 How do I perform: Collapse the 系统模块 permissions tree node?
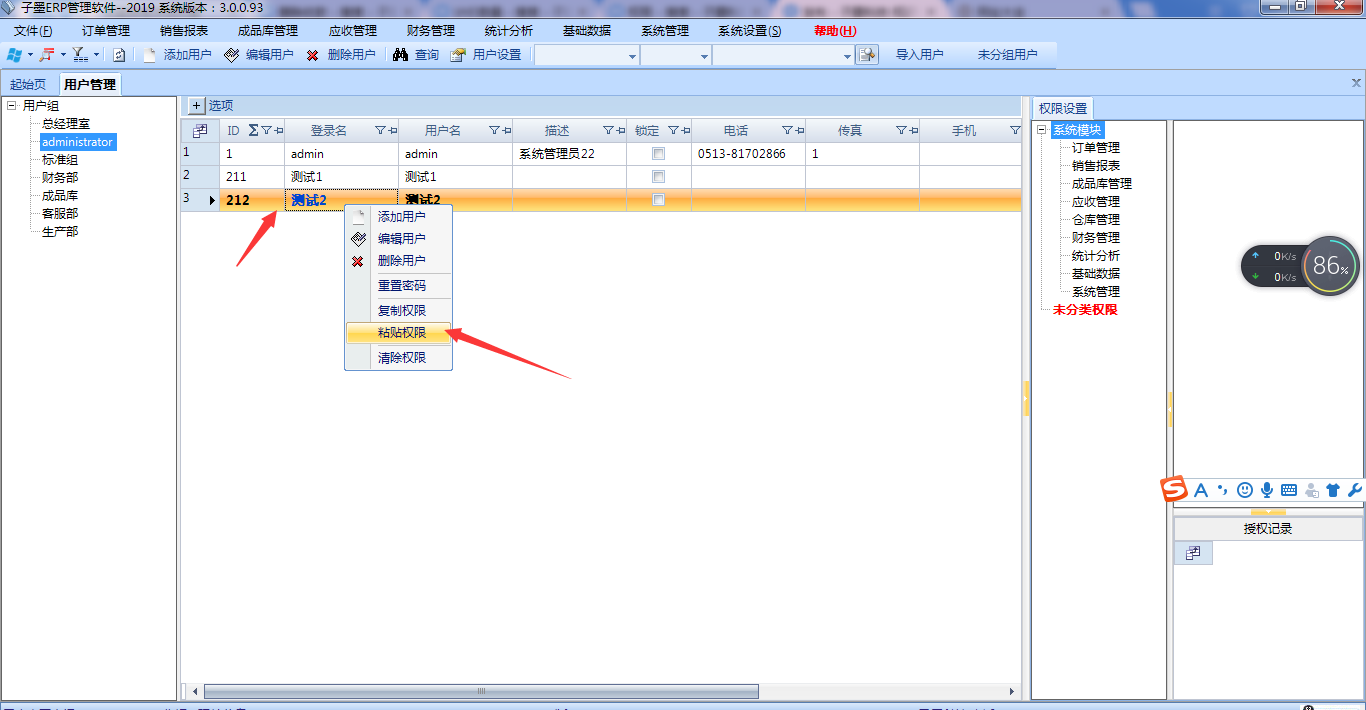(1042, 130)
